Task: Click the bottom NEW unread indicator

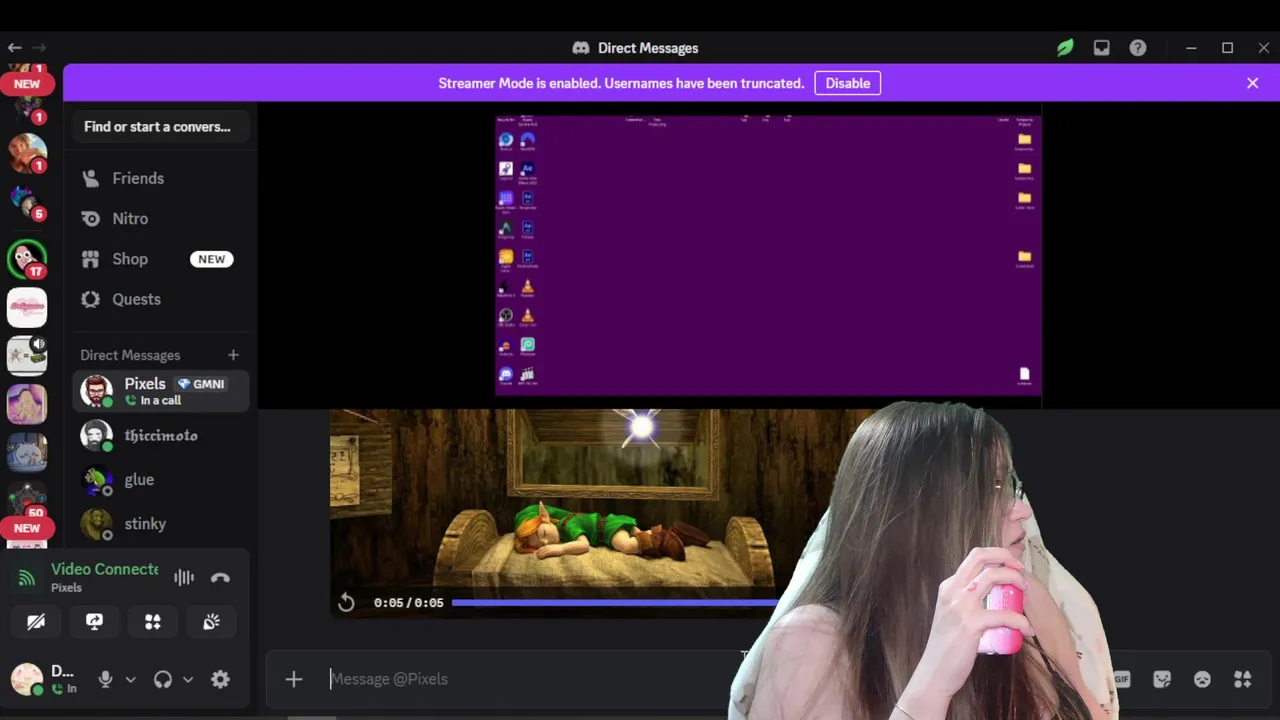Action: click(x=27, y=528)
